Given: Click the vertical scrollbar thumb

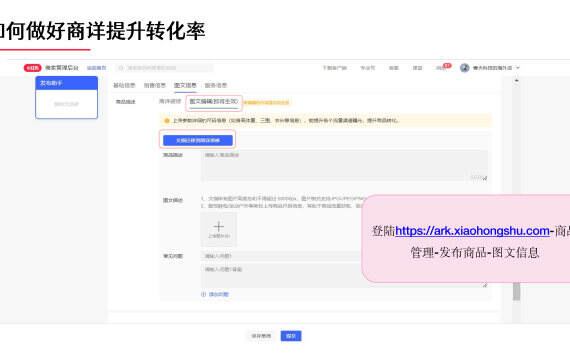Looking at the screenshot, I should click(x=516, y=291).
